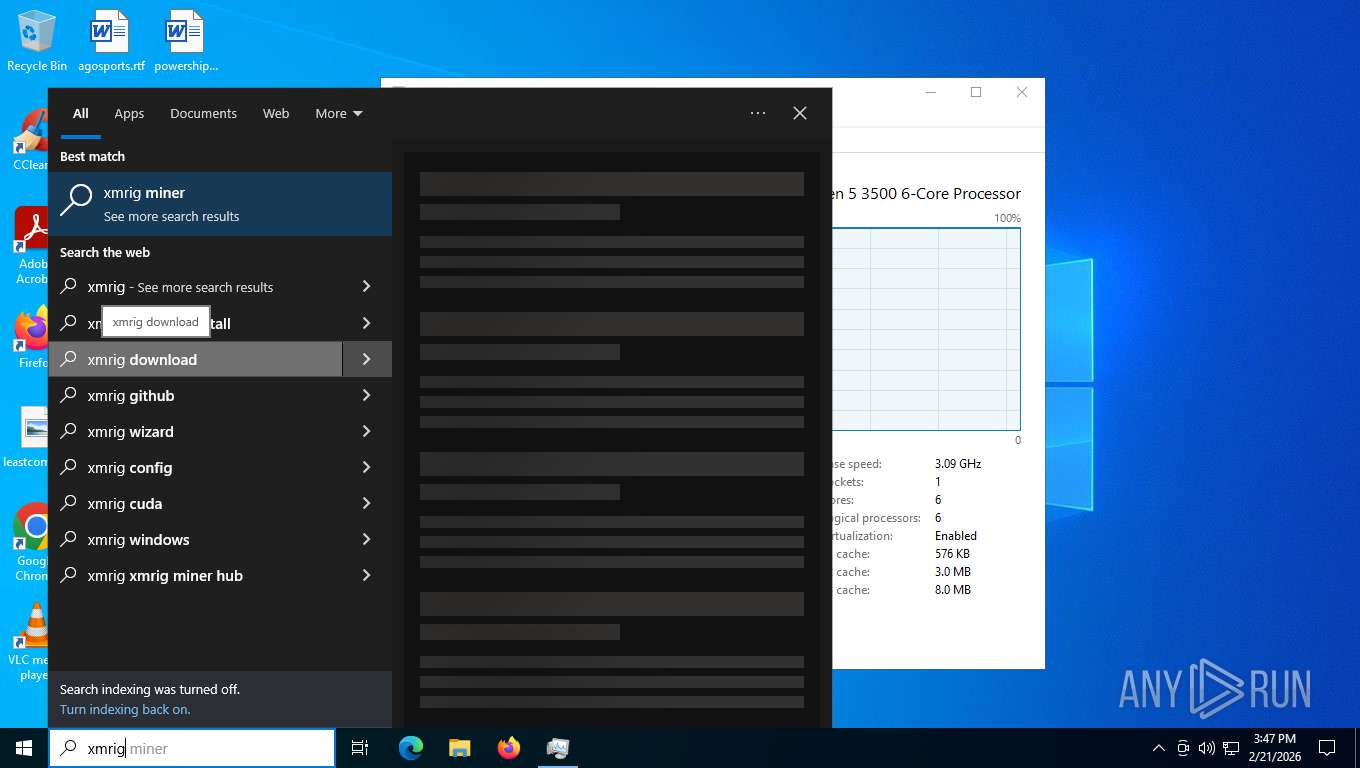Open best match xmrig miner result
1360x768 pixels.
(220, 204)
